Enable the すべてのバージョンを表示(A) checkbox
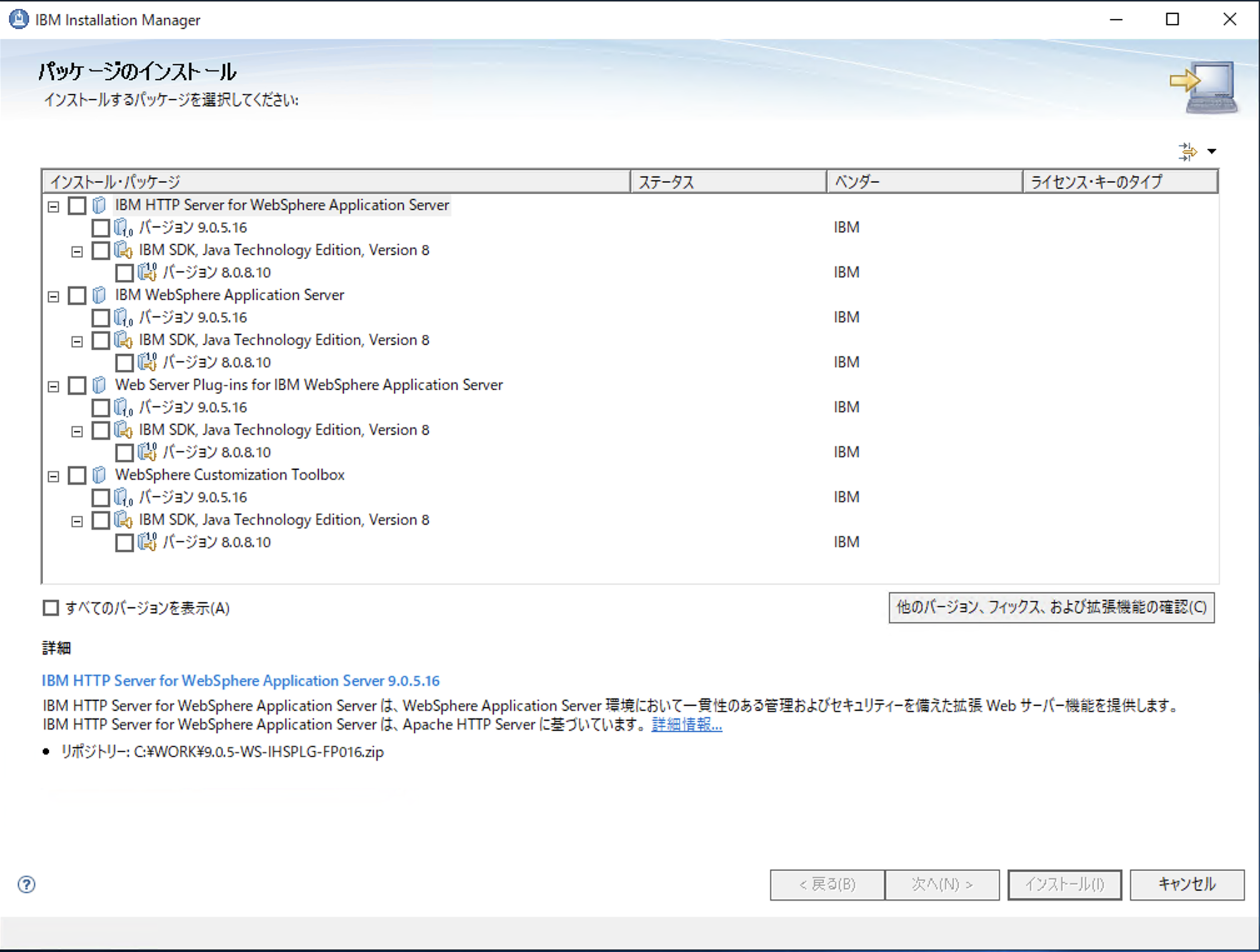The height and width of the screenshot is (952, 1260). coord(51,607)
